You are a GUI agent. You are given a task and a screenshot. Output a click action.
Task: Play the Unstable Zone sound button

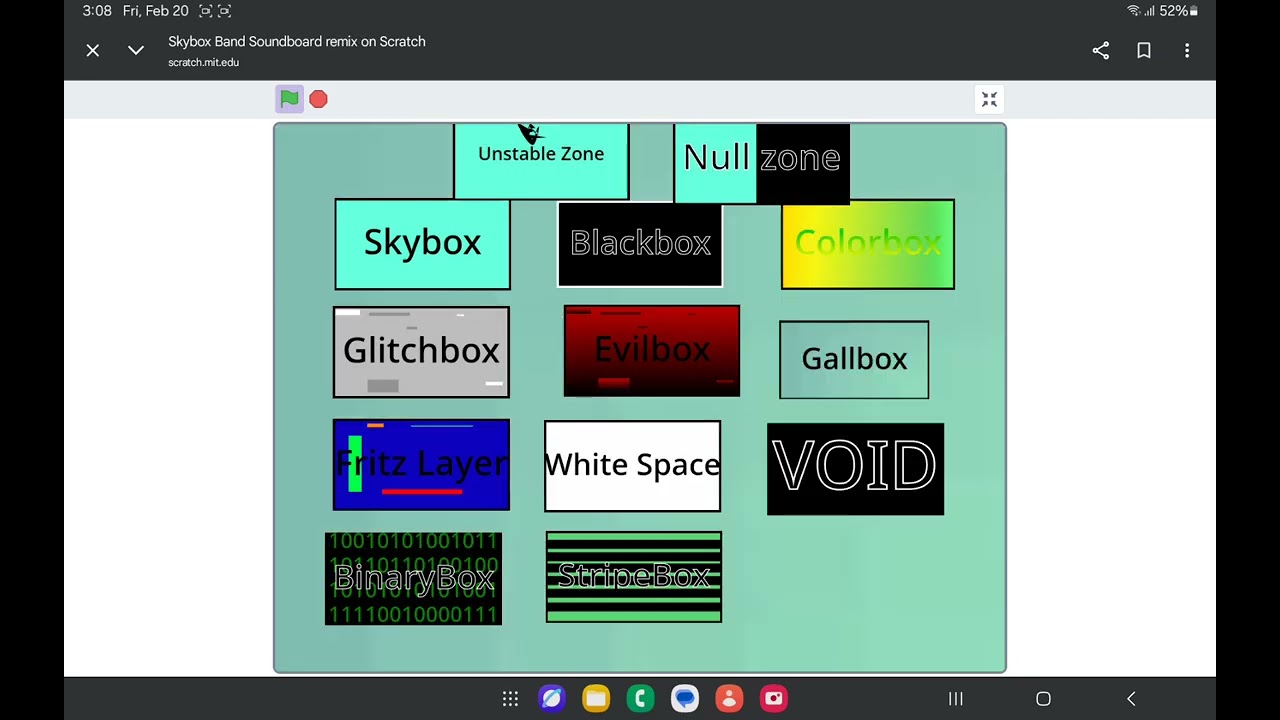pos(541,161)
